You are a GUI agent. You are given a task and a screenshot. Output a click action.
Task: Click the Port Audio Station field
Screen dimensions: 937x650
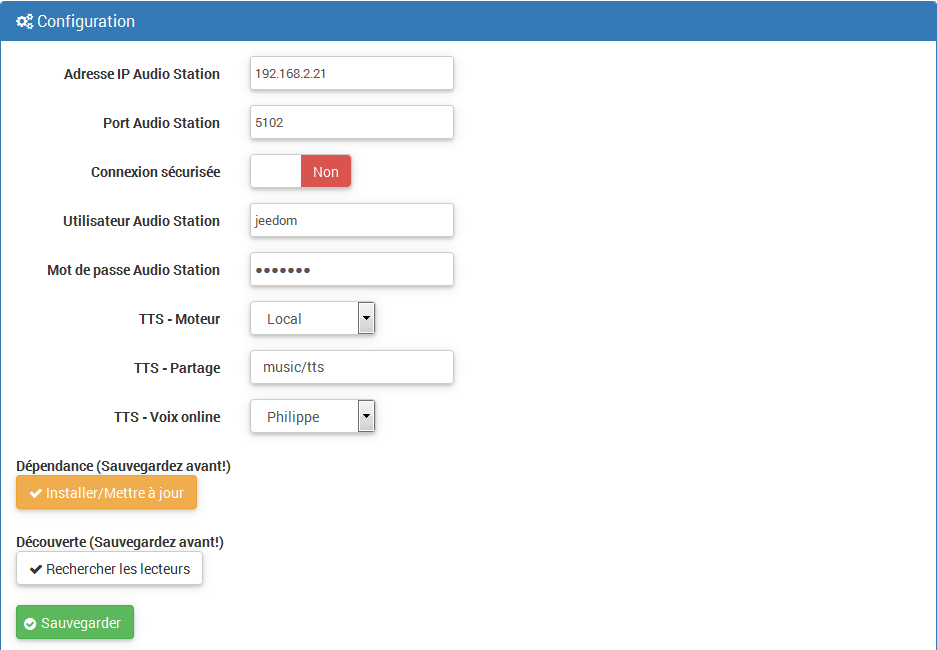tap(352, 122)
